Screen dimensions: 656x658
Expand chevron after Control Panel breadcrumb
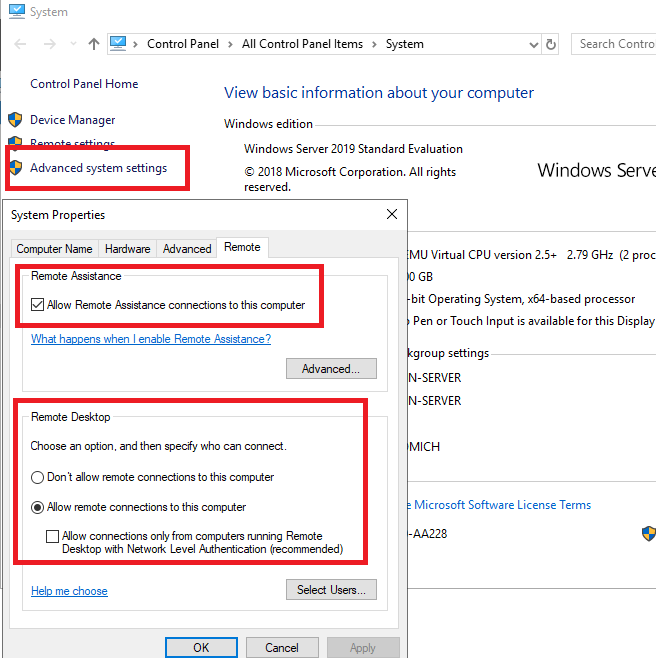click(x=230, y=44)
